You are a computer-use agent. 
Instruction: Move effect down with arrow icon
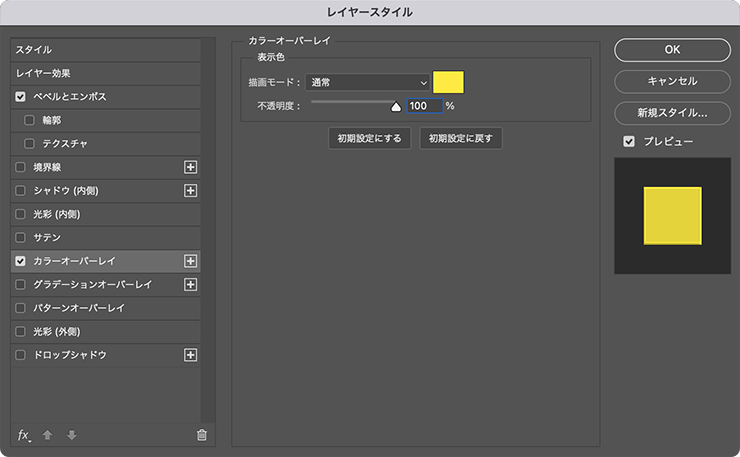[x=72, y=435]
